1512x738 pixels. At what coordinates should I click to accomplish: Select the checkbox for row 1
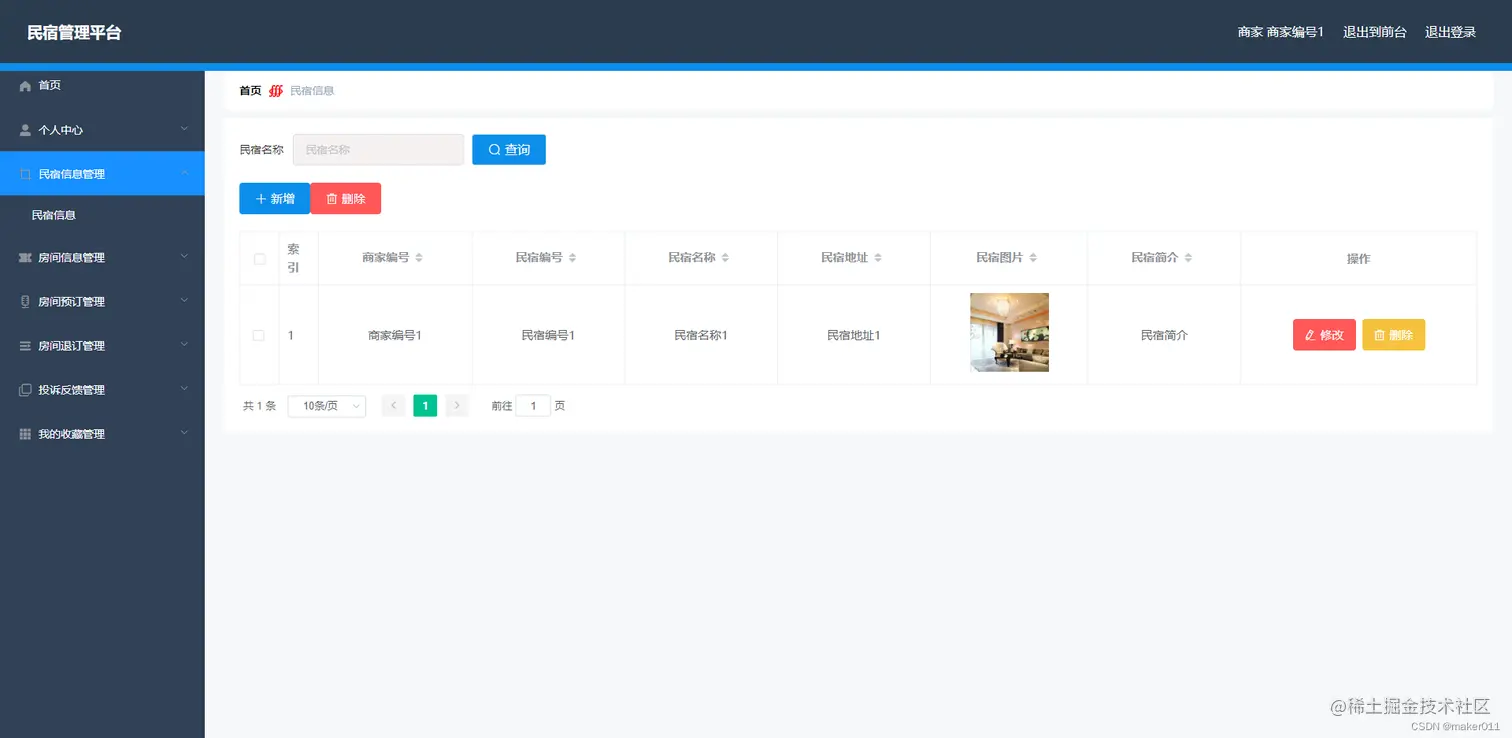[x=259, y=336]
